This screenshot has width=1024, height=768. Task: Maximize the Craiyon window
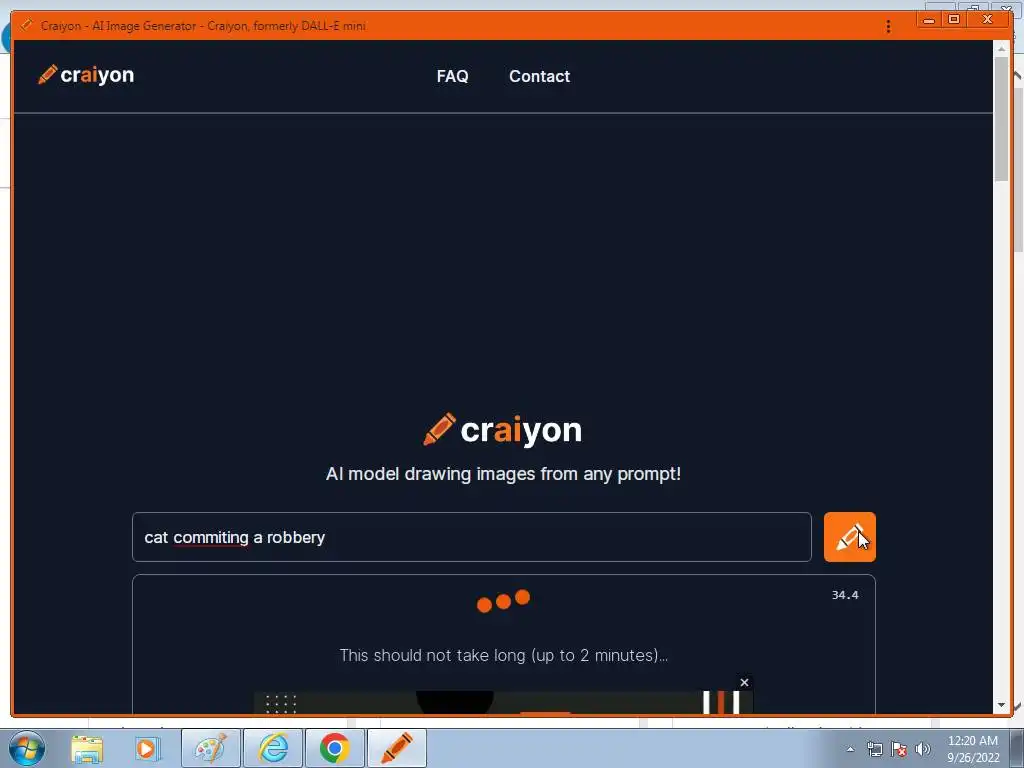point(953,20)
